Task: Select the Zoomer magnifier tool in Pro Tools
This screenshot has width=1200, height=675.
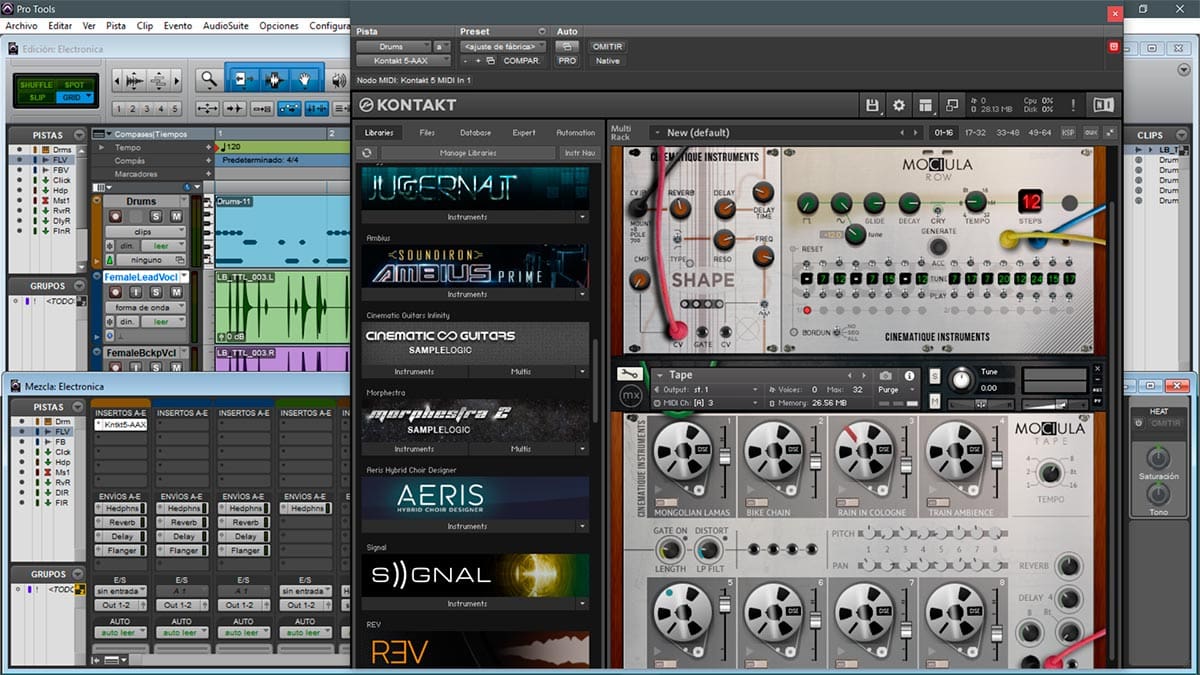Action: (208, 78)
